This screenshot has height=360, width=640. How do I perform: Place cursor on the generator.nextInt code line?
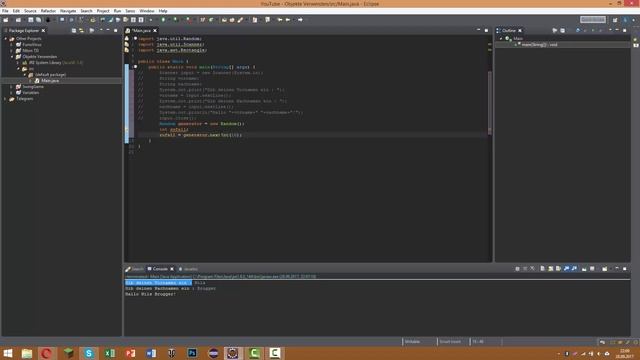(200, 135)
